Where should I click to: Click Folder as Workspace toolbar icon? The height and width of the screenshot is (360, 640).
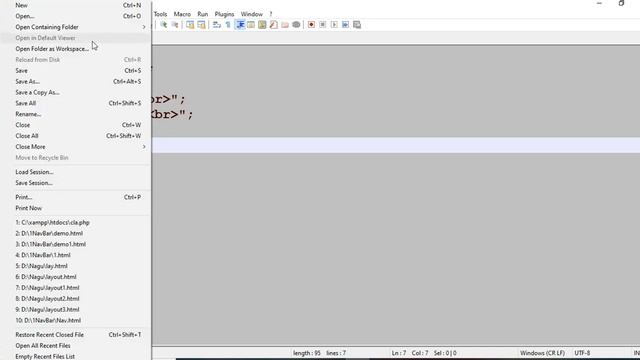coord(285,25)
